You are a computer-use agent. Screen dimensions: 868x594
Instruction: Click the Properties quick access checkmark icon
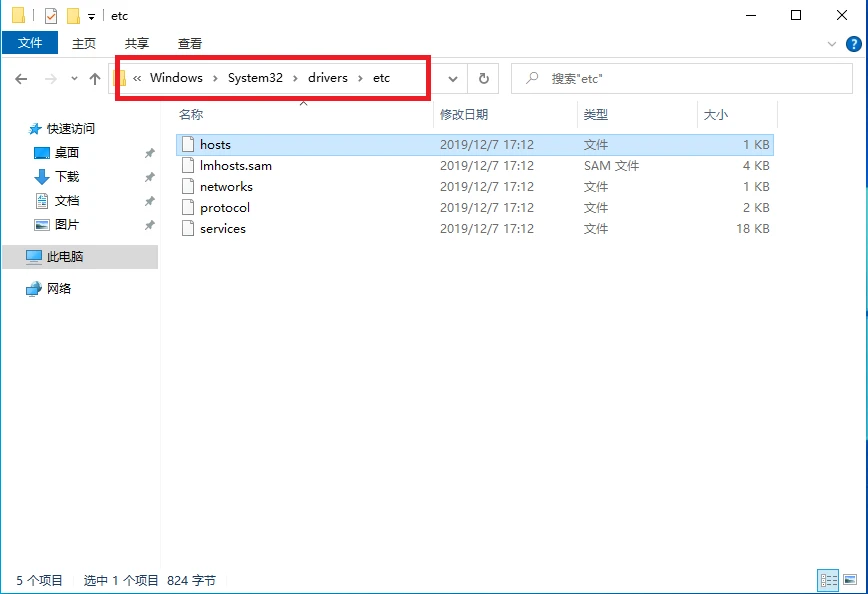50,16
